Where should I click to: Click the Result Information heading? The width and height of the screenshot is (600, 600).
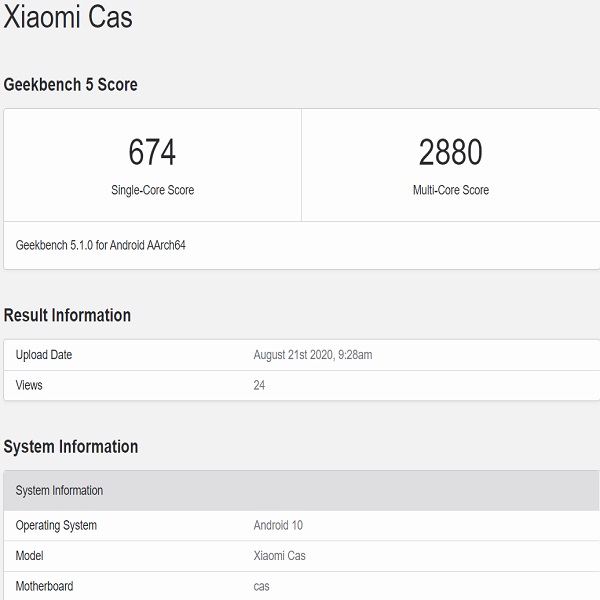[67, 315]
